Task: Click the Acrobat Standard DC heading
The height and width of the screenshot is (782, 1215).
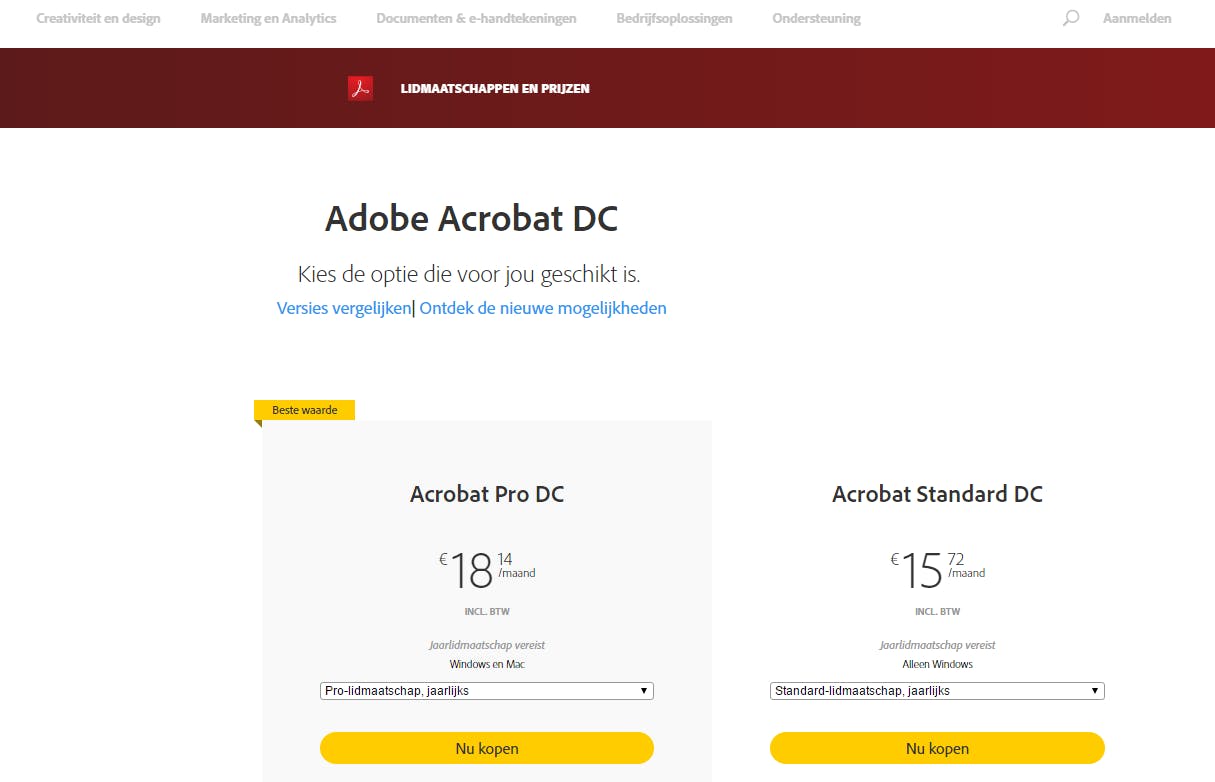Action: [x=937, y=494]
